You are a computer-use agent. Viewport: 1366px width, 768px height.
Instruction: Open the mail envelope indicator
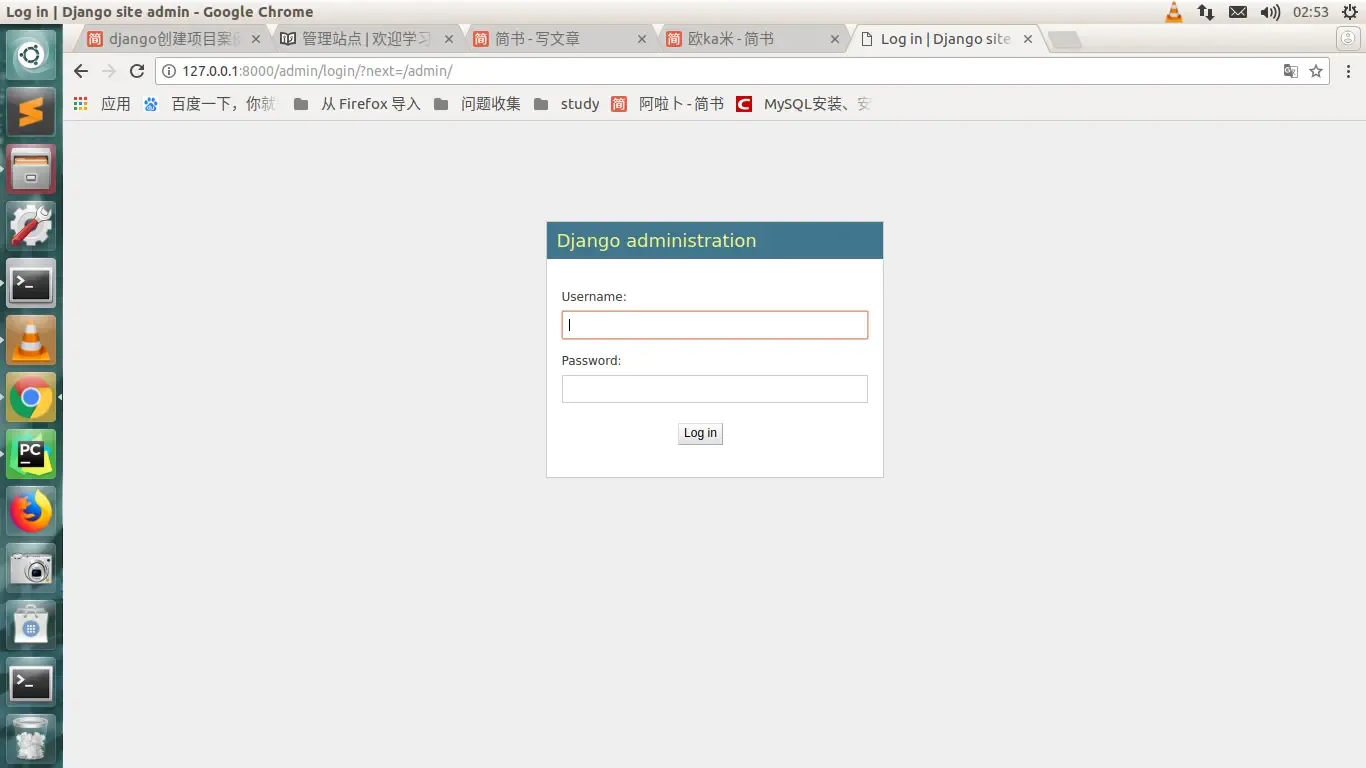(x=1238, y=12)
